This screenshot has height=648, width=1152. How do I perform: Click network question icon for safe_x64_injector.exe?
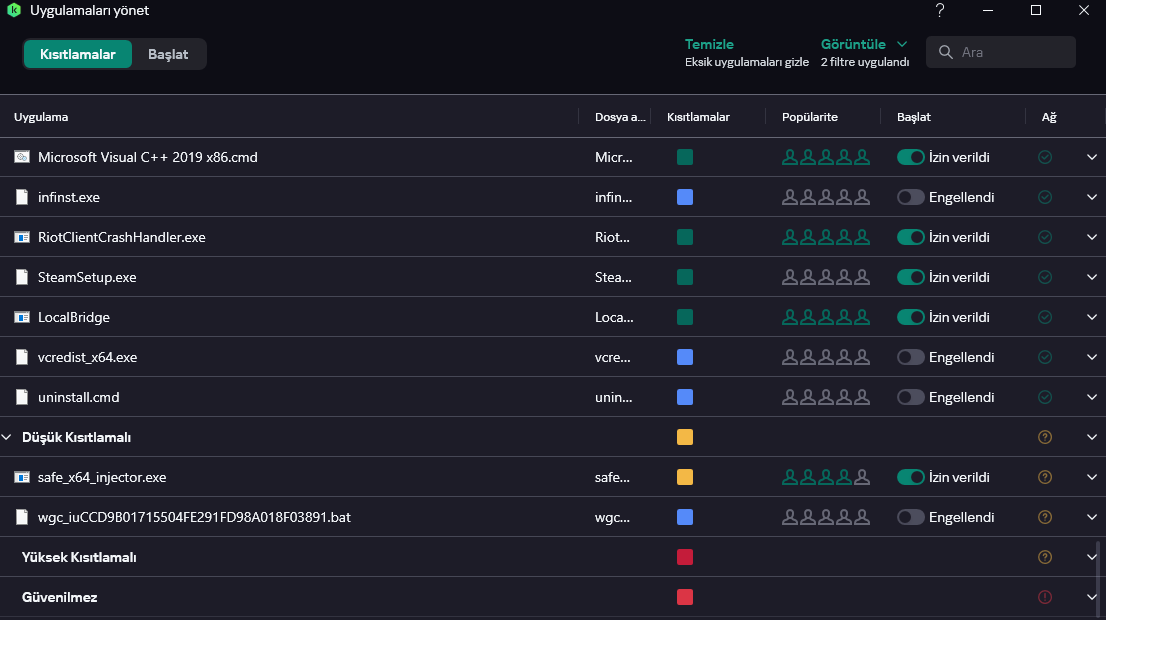tap(1045, 477)
